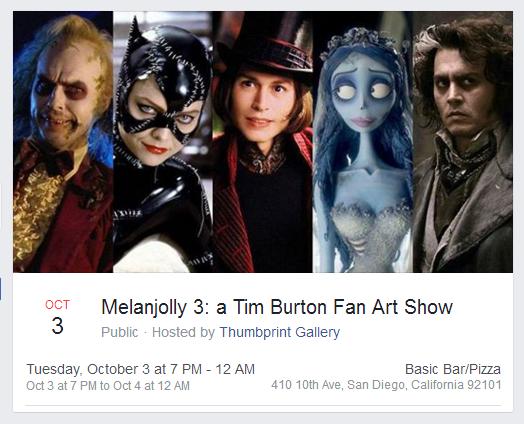Select the Tuesday, October 3 time line
This screenshot has width=524, height=424.
tap(140, 370)
